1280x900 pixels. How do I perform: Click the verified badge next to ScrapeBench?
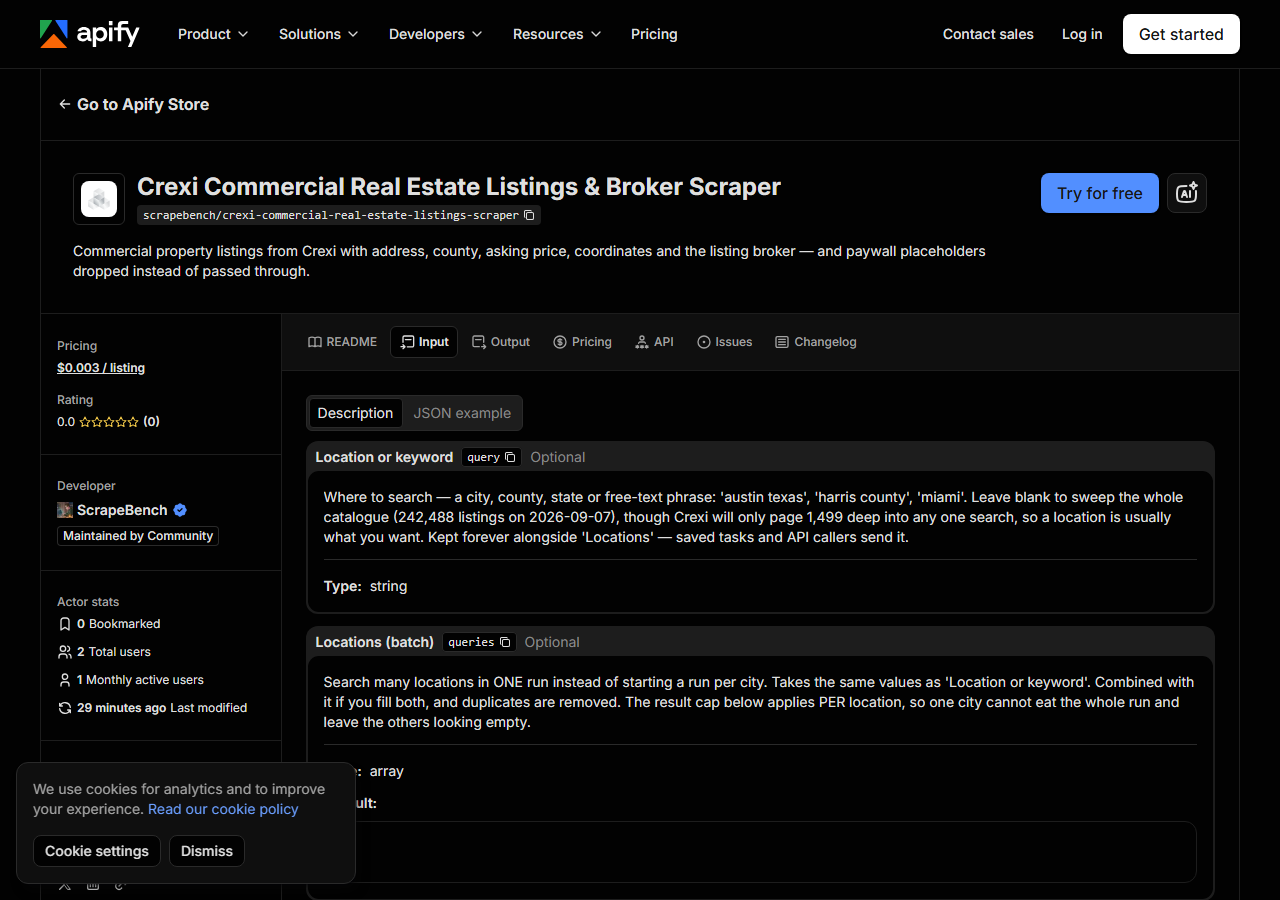180,510
